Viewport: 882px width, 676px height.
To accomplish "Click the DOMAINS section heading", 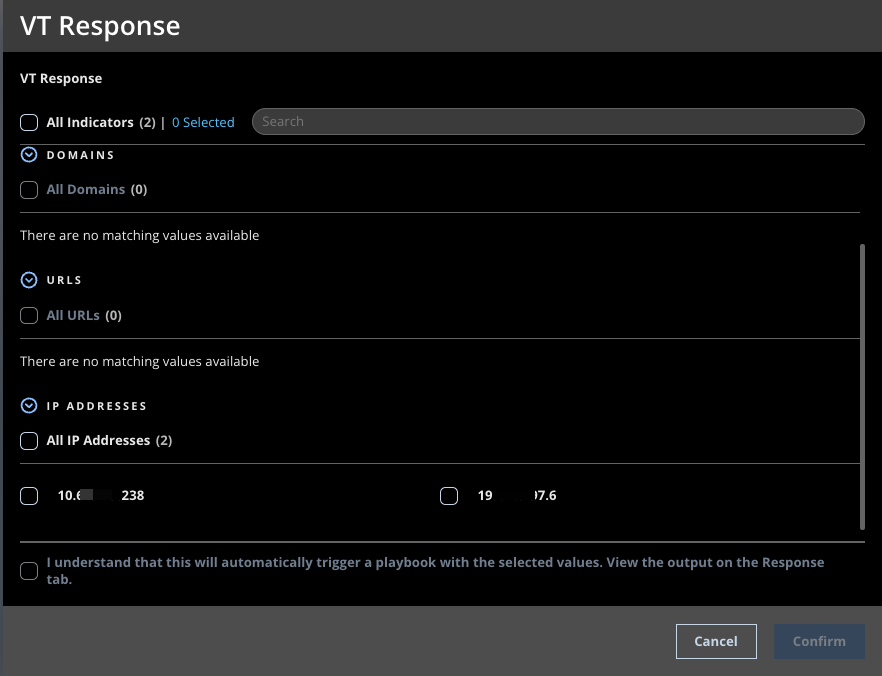I will tap(80, 155).
